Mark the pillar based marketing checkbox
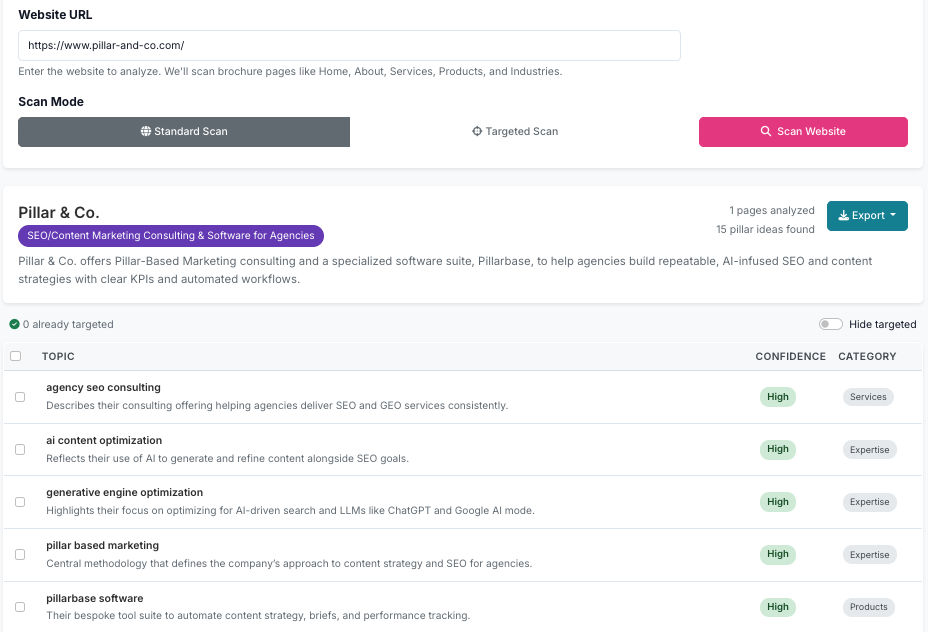The image size is (928, 632). click(x=20, y=554)
